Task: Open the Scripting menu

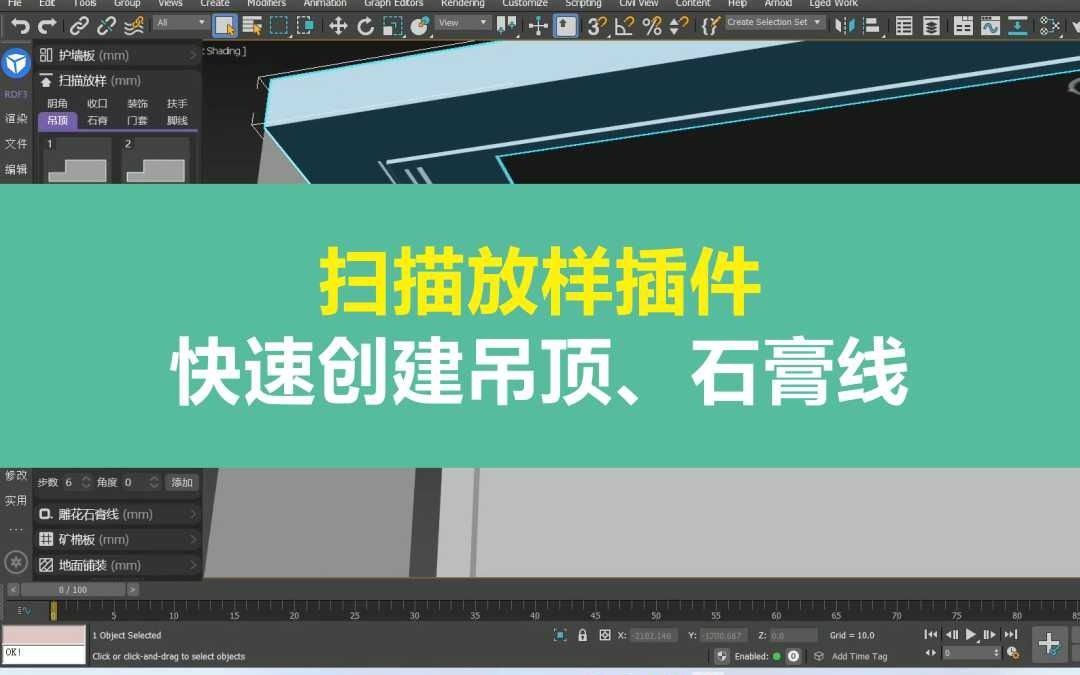Action: pyautogui.click(x=583, y=3)
